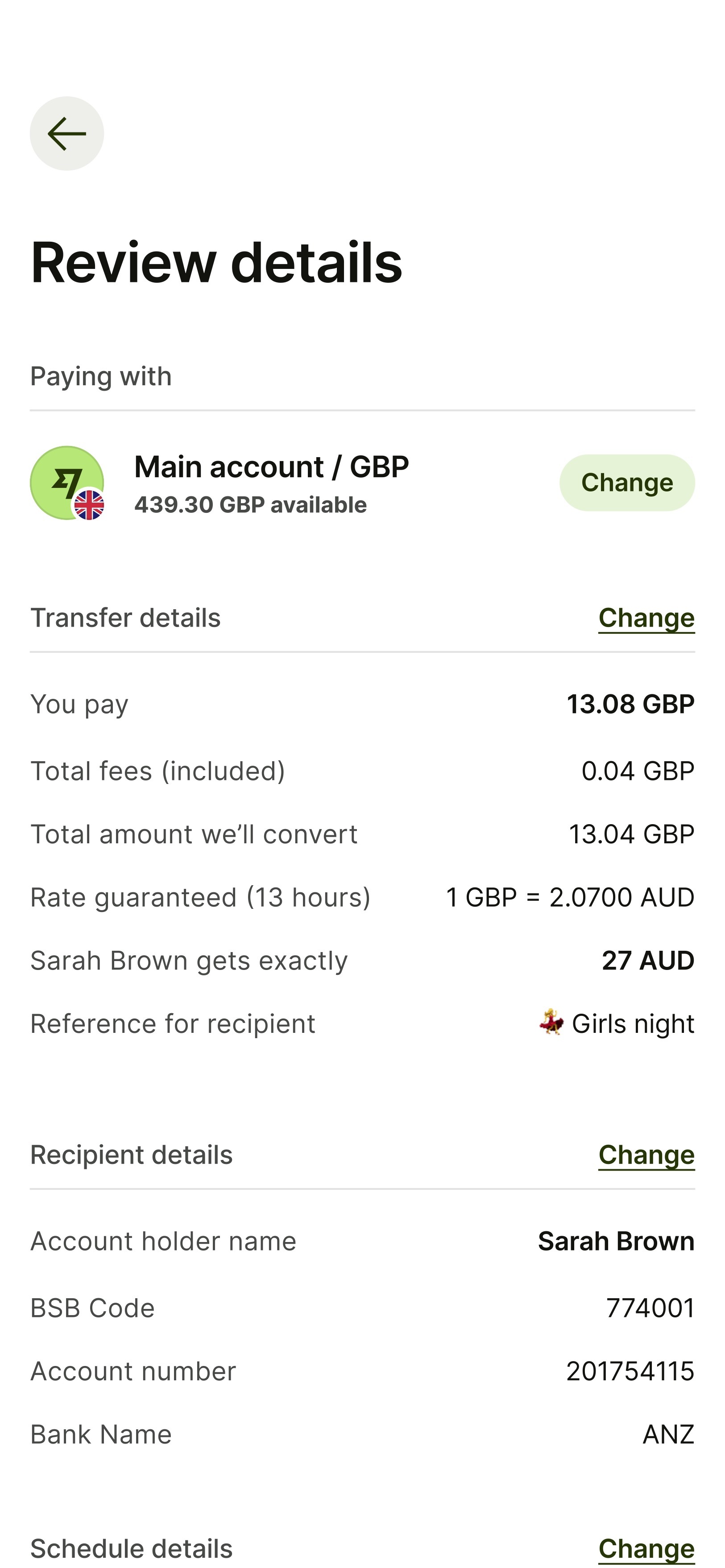Screen dimensions: 725x1568
Task: Tap the dancer emoji in reference
Action: pyautogui.click(x=551, y=1022)
